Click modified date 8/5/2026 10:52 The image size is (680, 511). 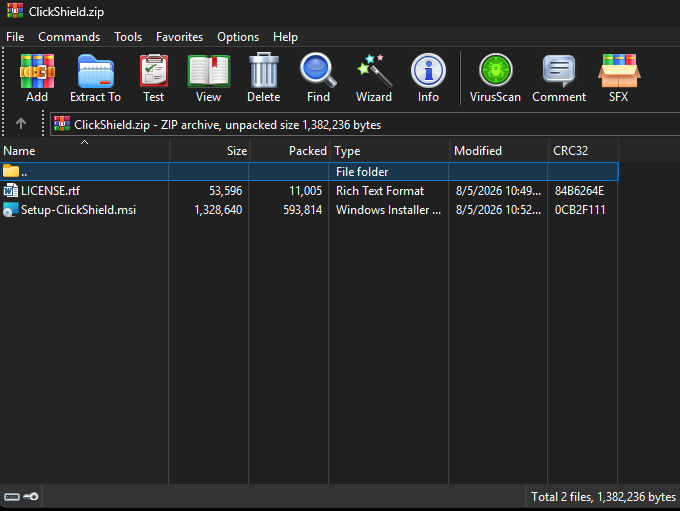(498, 210)
